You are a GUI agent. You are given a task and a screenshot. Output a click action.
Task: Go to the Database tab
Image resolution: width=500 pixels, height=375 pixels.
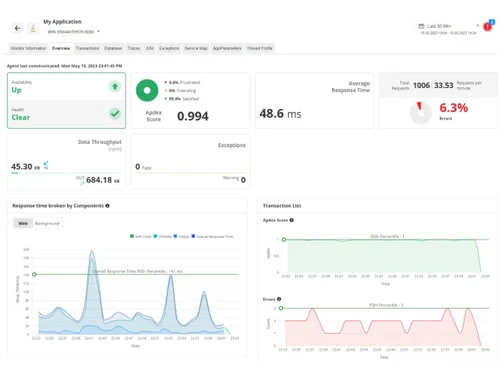[113, 48]
